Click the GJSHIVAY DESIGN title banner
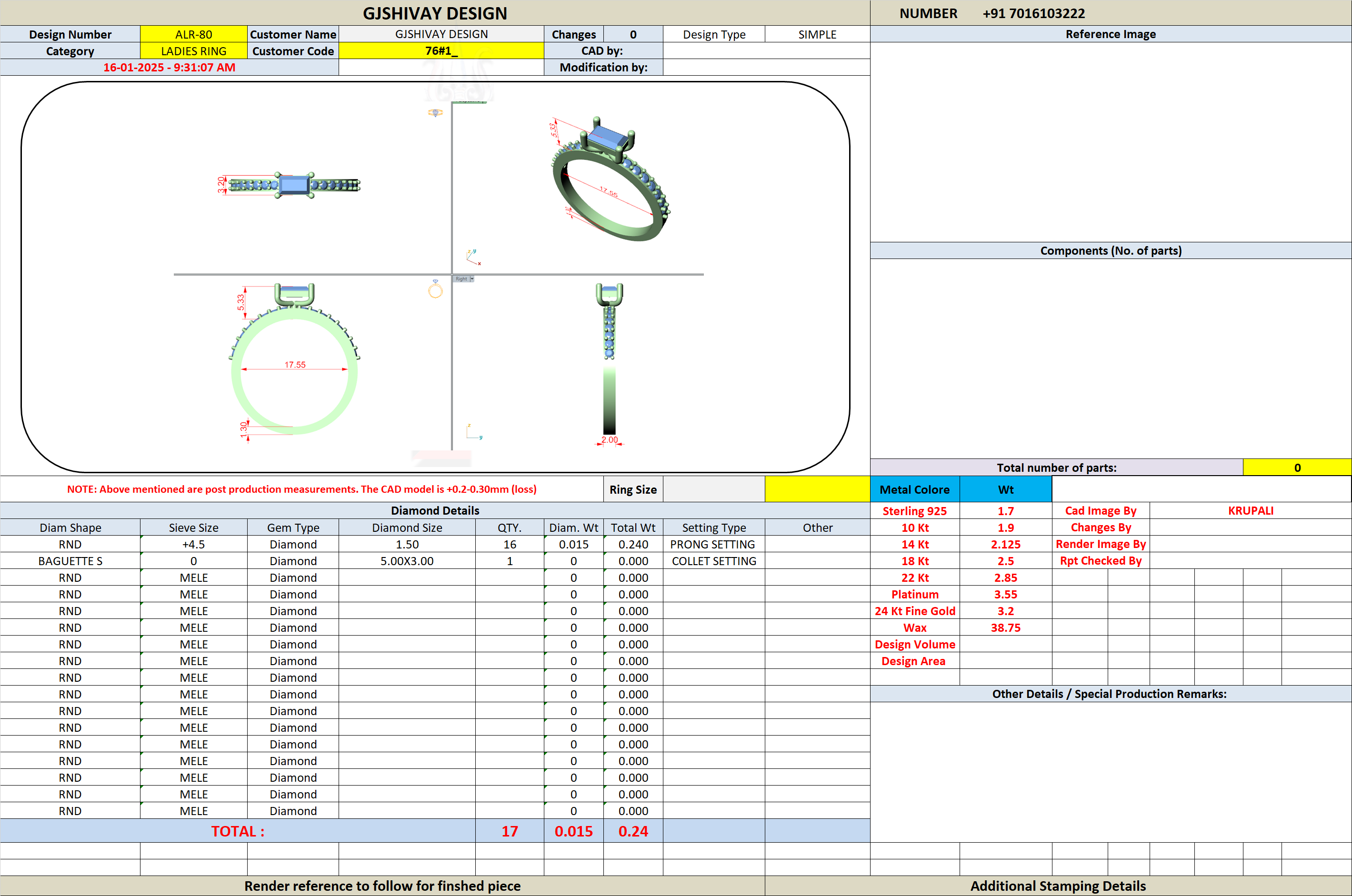 click(435, 13)
